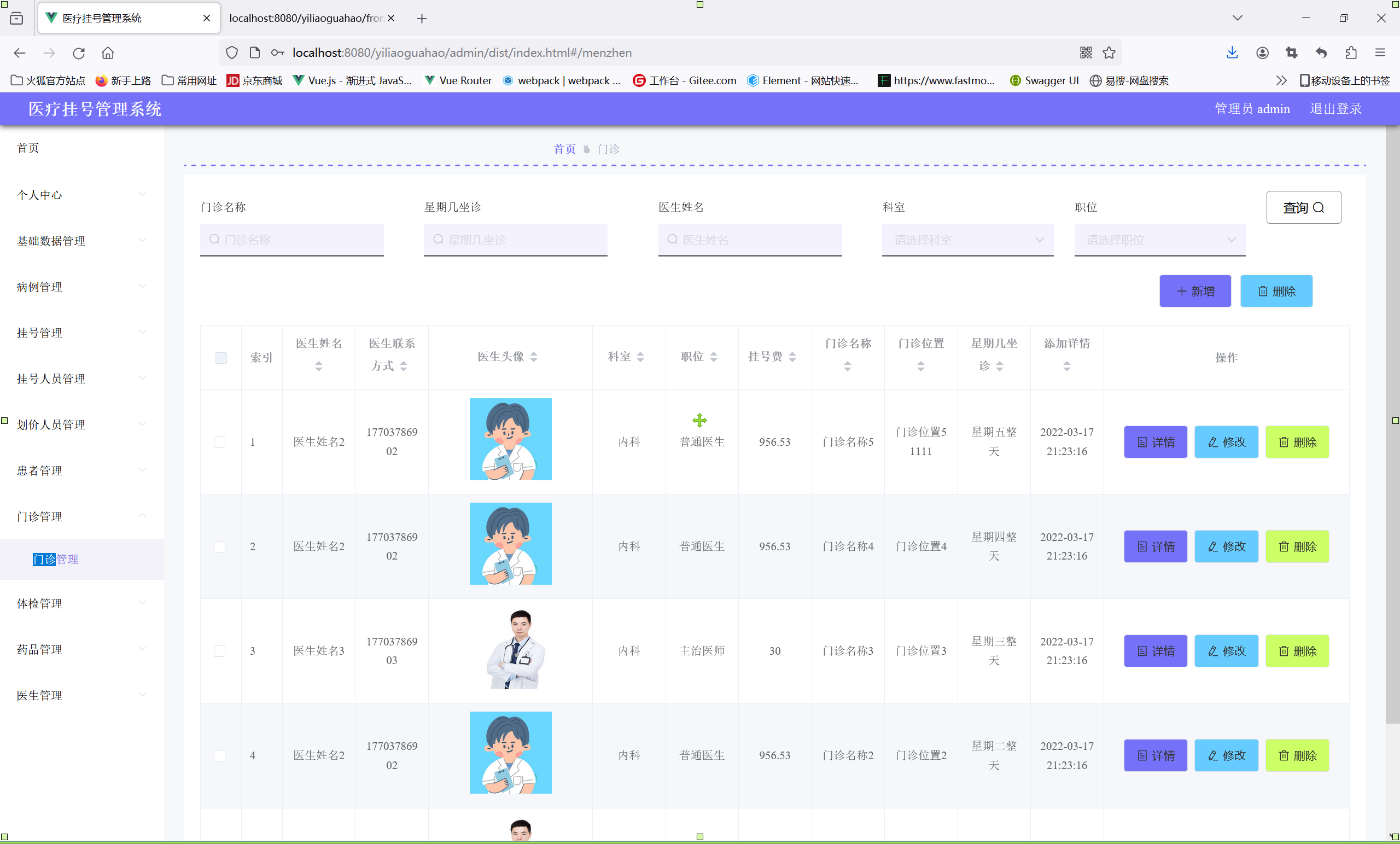Image resolution: width=1400 pixels, height=844 pixels.
Task: Check the select-all checkbox in the table header
Action: 221,358
